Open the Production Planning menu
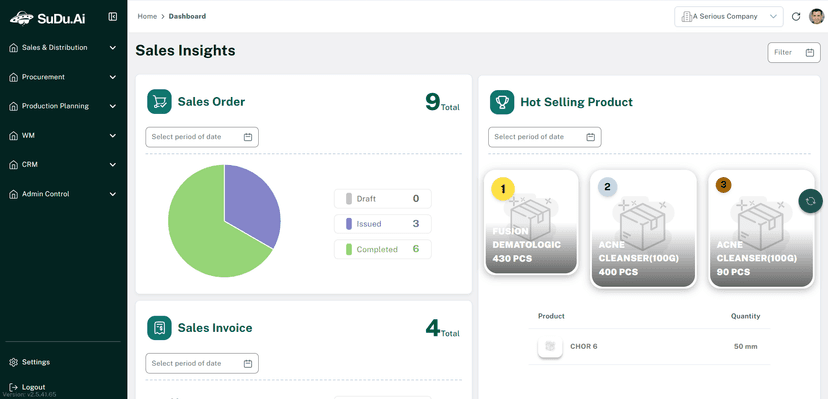Screen dimensions: 828x399 63,107
